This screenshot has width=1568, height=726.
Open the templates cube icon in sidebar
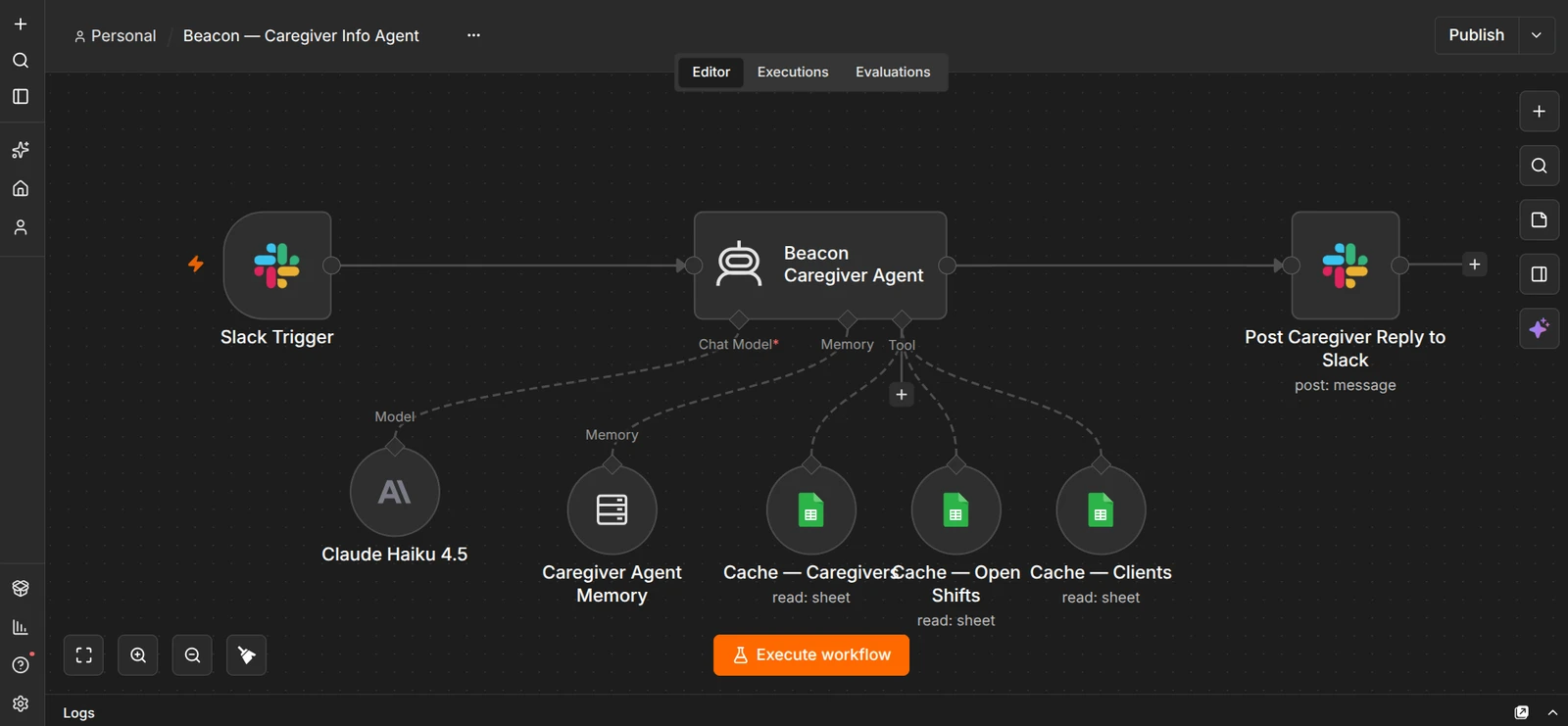coord(21,588)
